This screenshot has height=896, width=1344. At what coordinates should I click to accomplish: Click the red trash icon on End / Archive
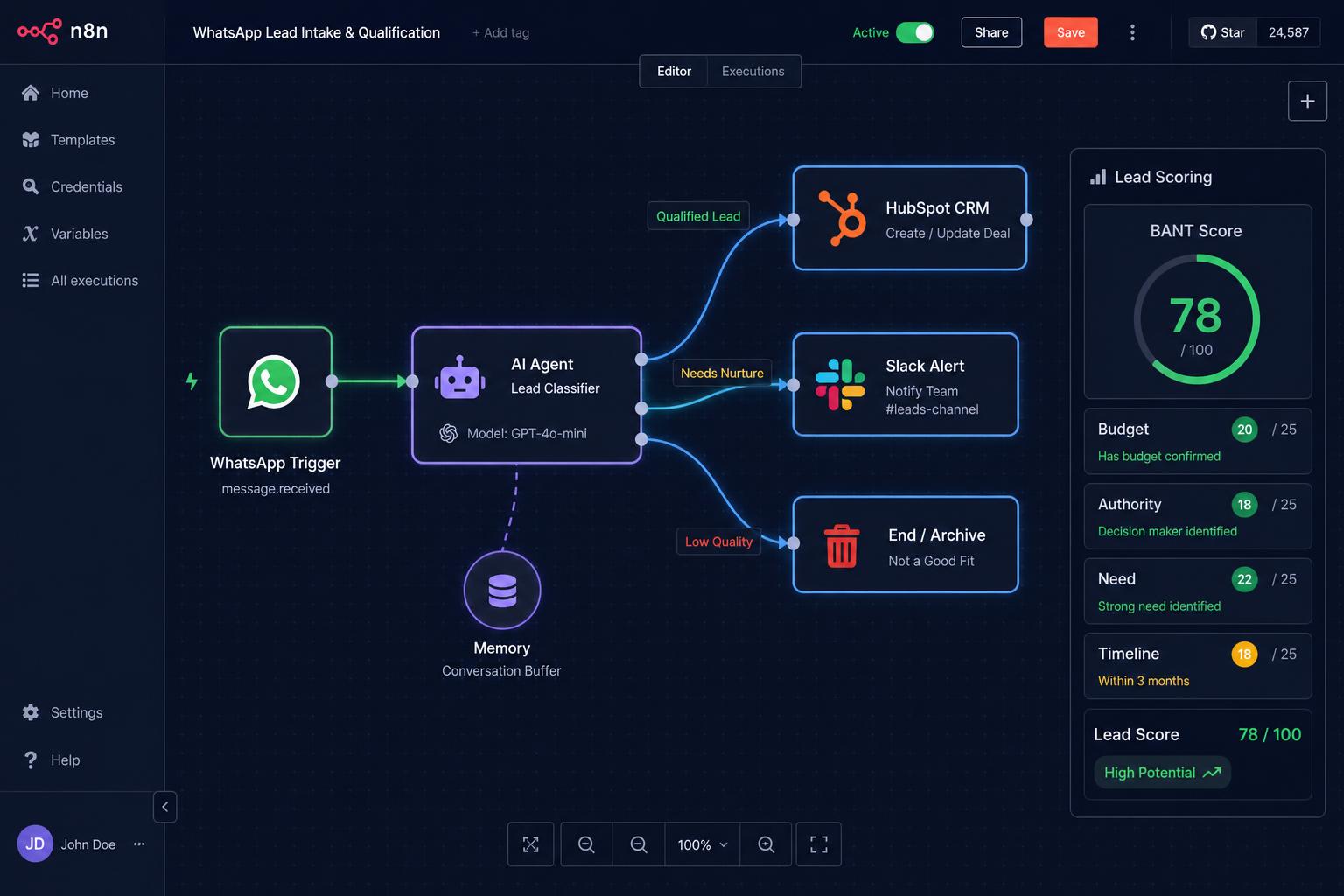click(x=842, y=546)
